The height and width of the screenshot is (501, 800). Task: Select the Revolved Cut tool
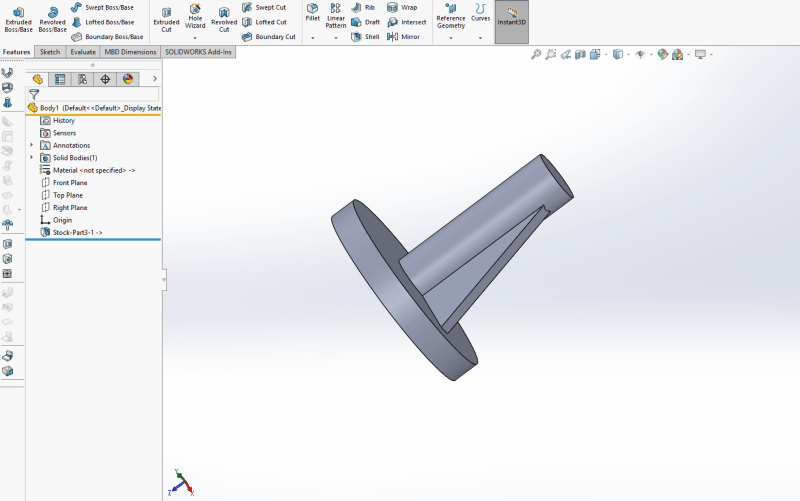click(224, 20)
